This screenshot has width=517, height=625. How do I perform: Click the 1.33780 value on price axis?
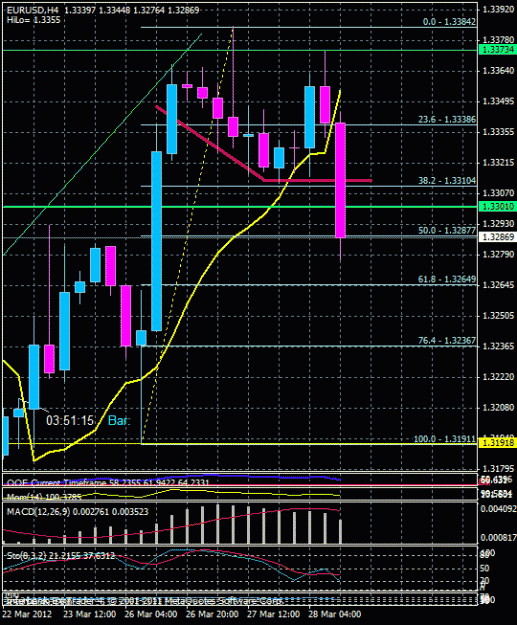point(498,39)
